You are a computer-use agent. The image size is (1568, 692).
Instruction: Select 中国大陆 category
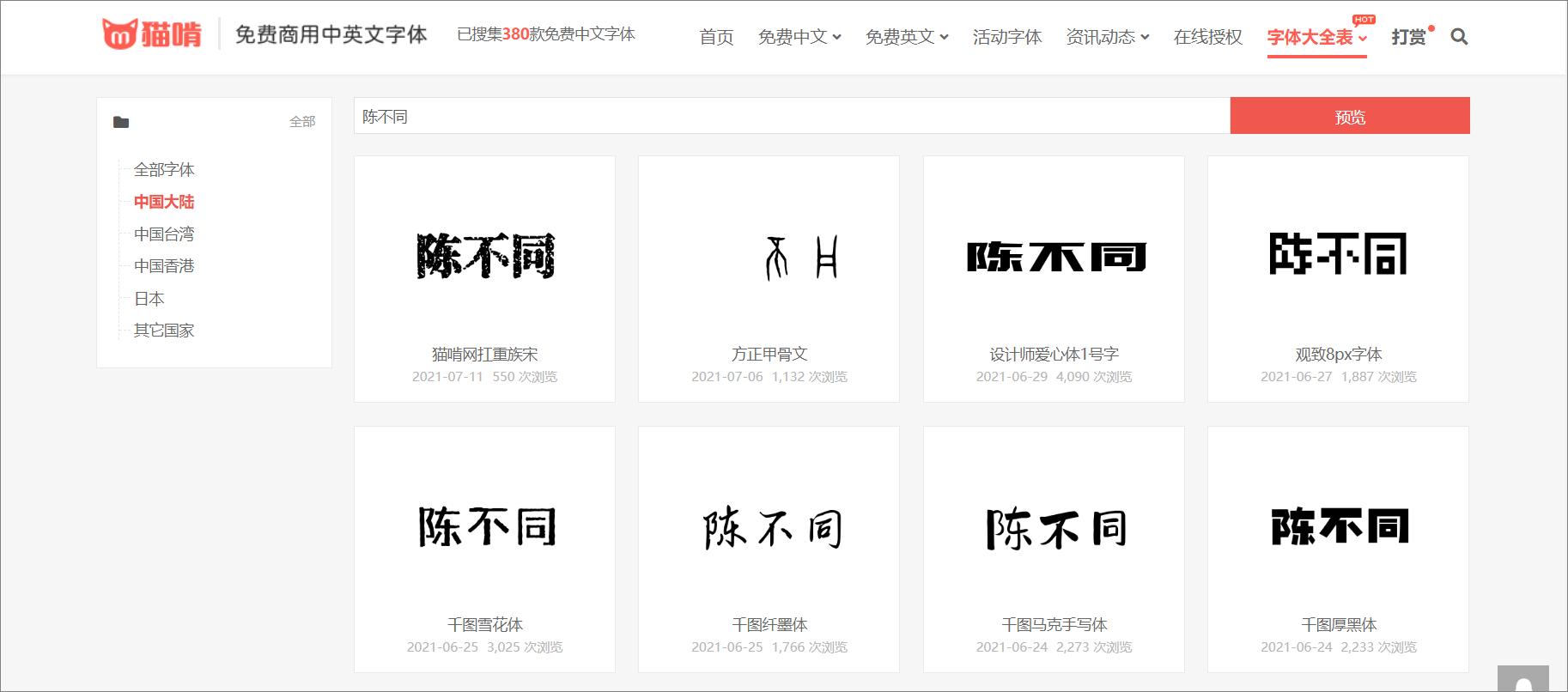click(164, 202)
